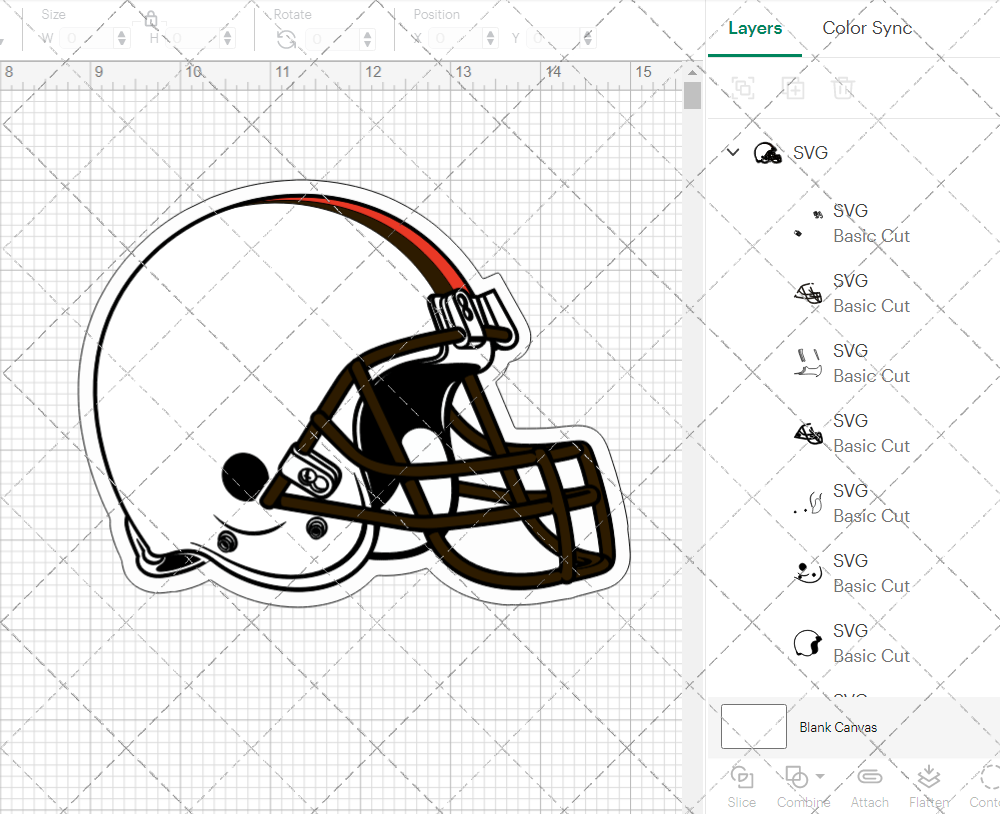
Task: Click the Position Y stepper arrows
Action: click(587, 39)
